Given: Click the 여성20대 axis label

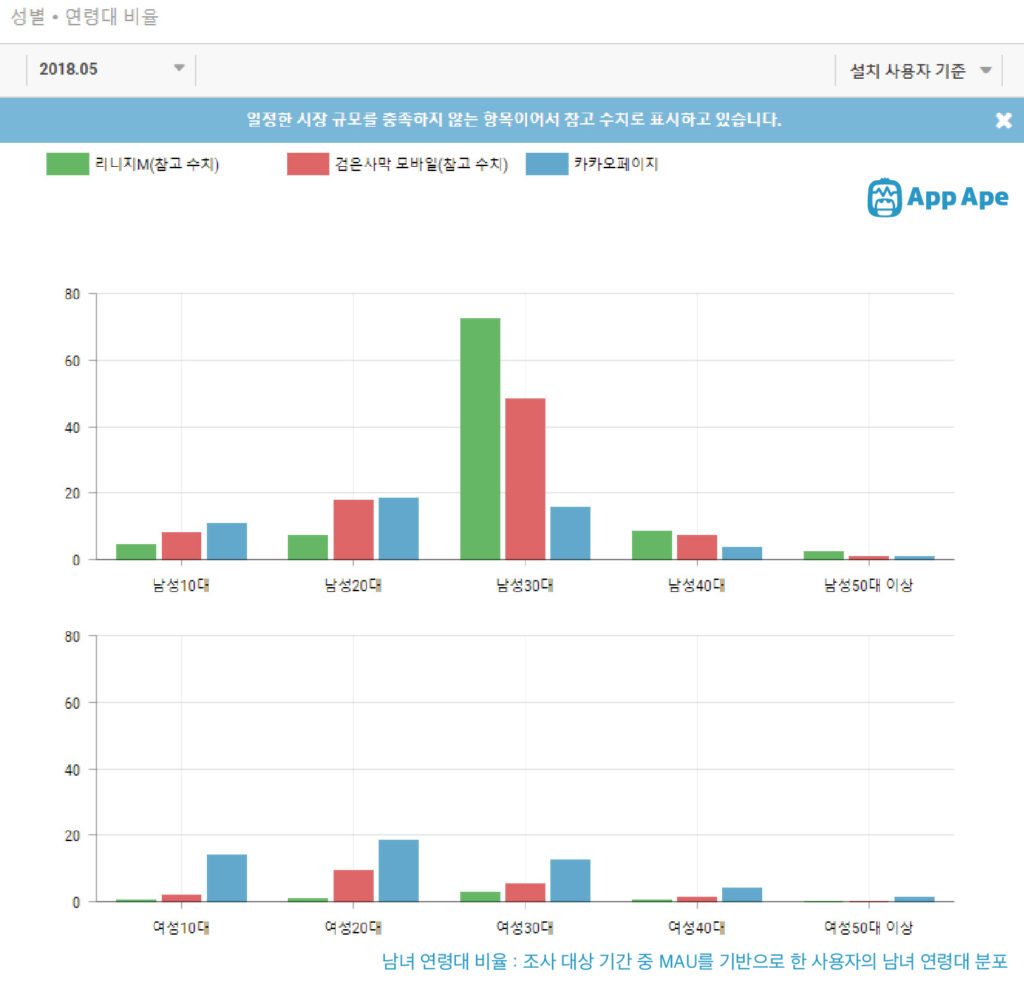Looking at the screenshot, I should click(353, 927).
